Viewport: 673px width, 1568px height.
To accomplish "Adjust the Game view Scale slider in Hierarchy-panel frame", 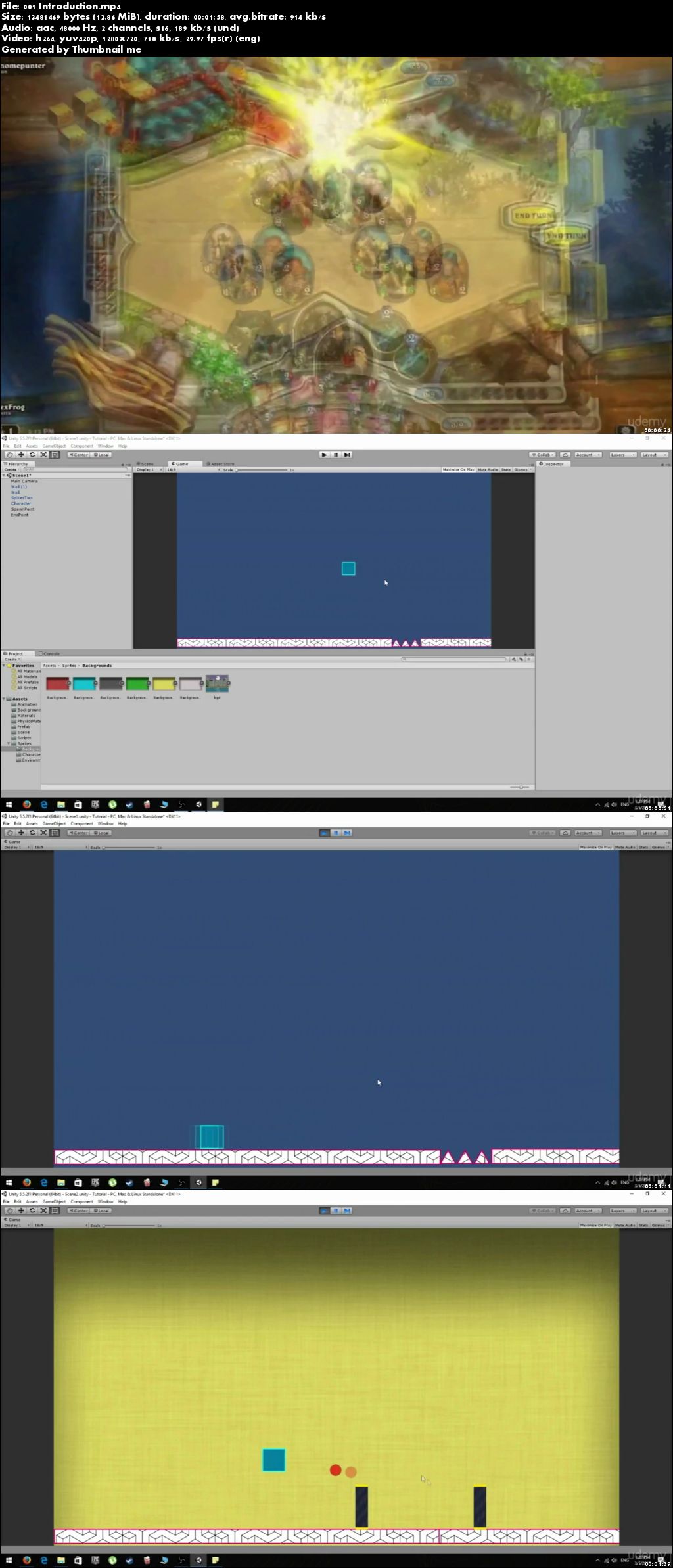I will pyautogui.click(x=263, y=469).
